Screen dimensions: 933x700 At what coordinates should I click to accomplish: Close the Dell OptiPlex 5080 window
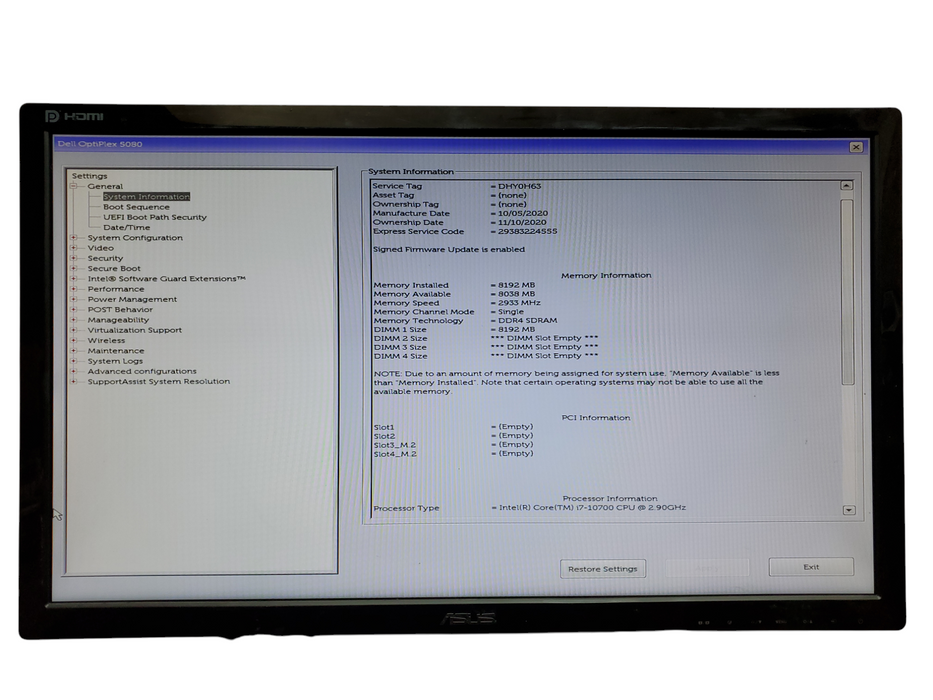click(856, 147)
